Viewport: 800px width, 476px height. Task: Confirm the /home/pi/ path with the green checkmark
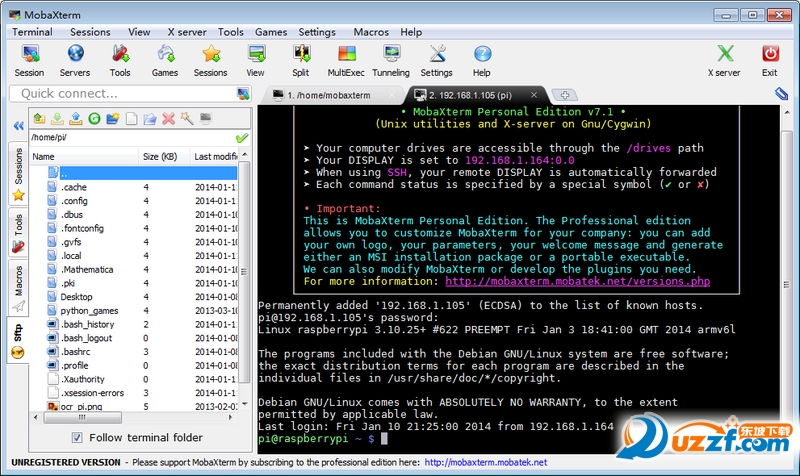pos(241,138)
